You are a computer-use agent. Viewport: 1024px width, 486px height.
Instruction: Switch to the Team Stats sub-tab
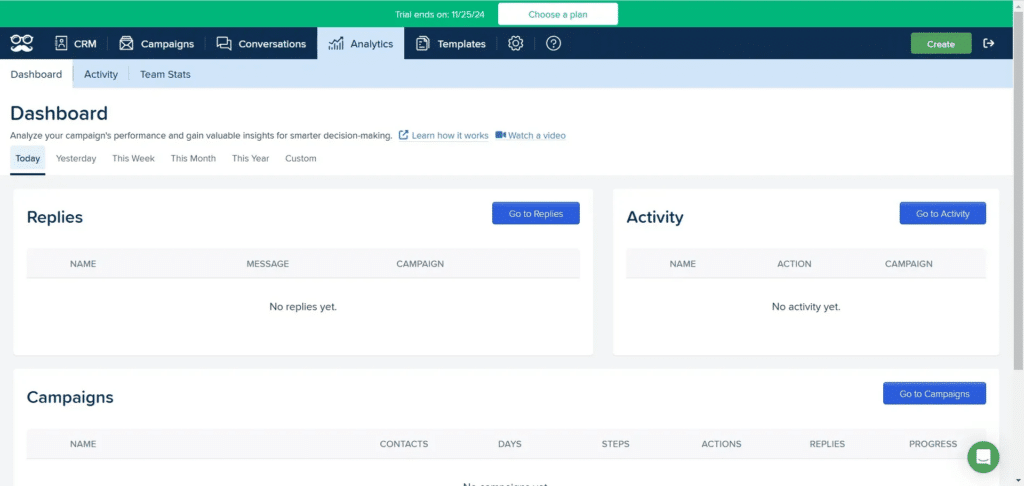point(165,74)
